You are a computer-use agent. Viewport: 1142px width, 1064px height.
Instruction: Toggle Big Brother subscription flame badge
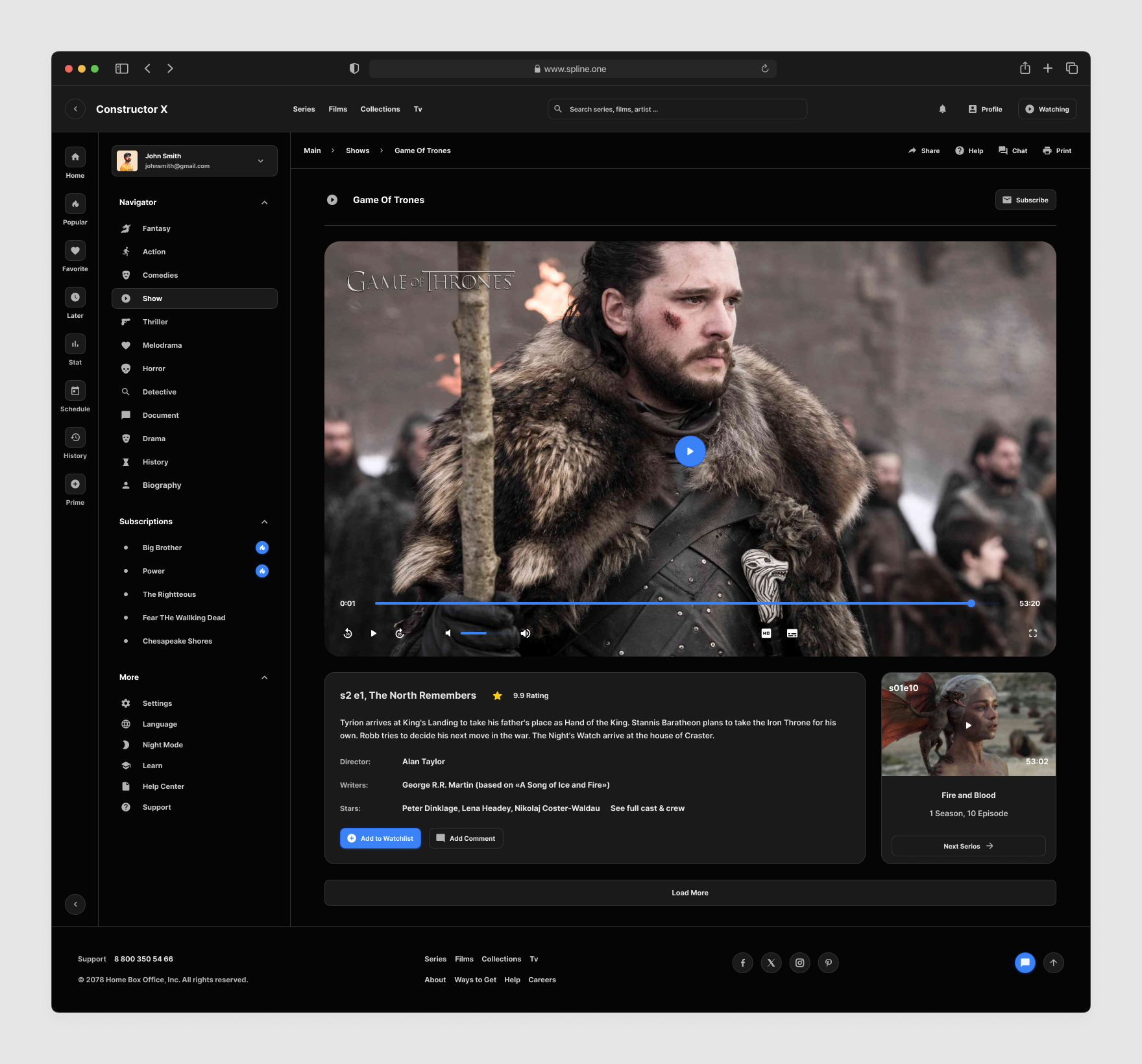click(262, 548)
